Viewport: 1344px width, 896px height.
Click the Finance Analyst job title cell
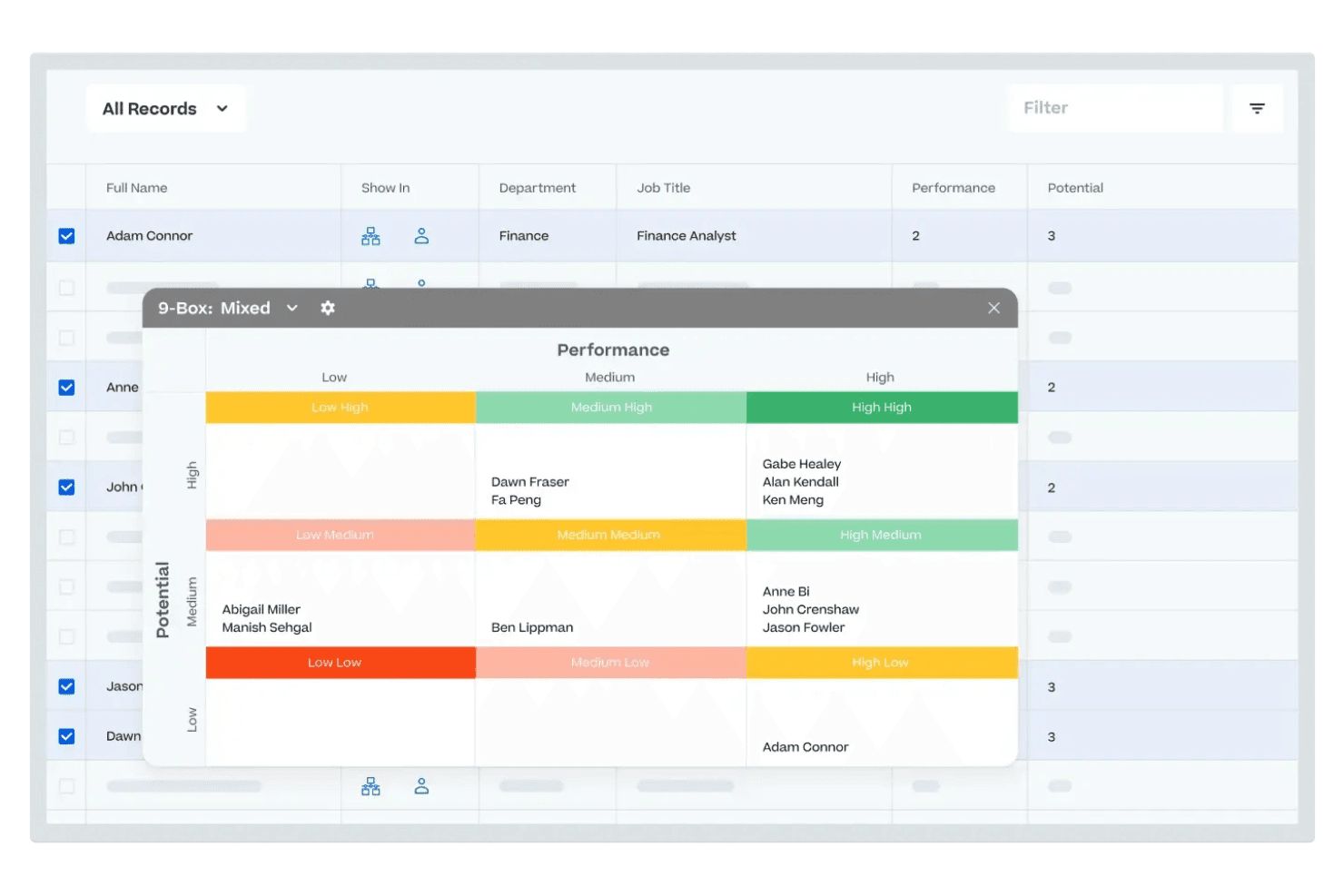687,236
